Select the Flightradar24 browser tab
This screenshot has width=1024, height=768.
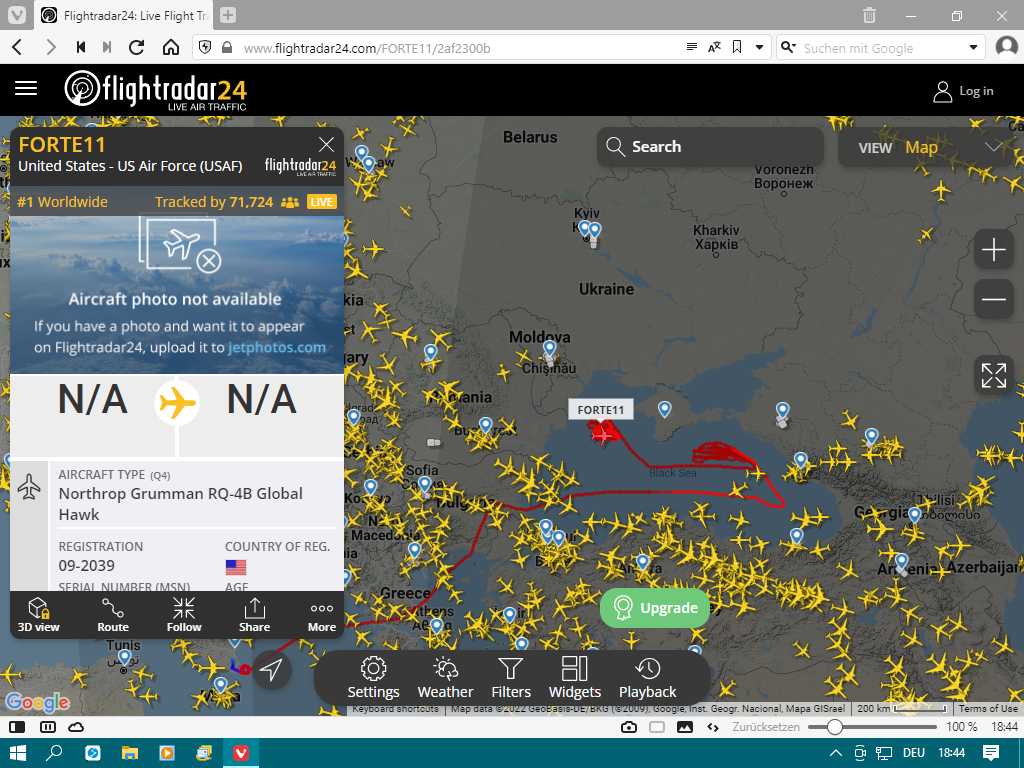pyautogui.click(x=126, y=15)
